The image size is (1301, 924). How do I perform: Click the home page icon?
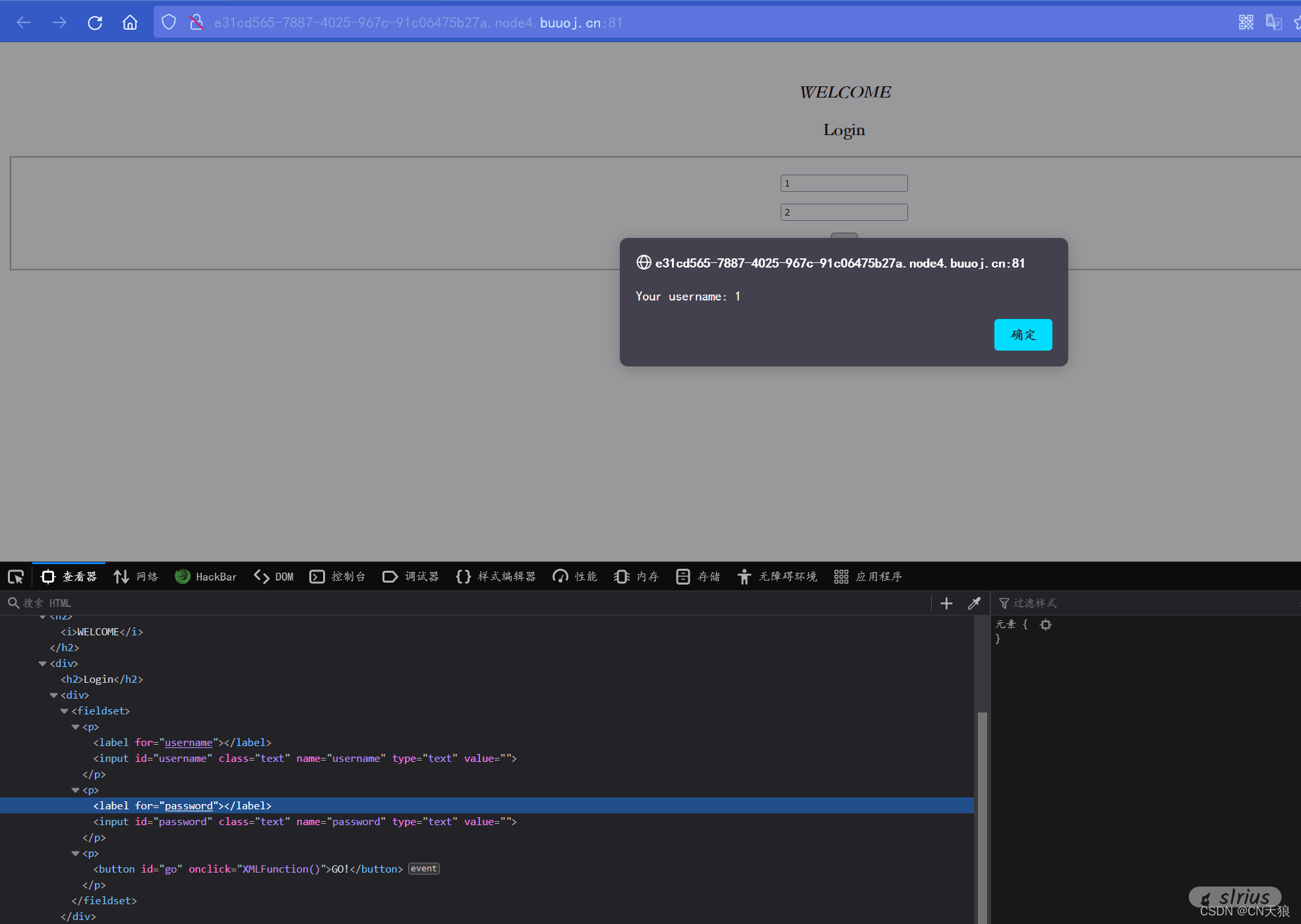[x=130, y=23]
